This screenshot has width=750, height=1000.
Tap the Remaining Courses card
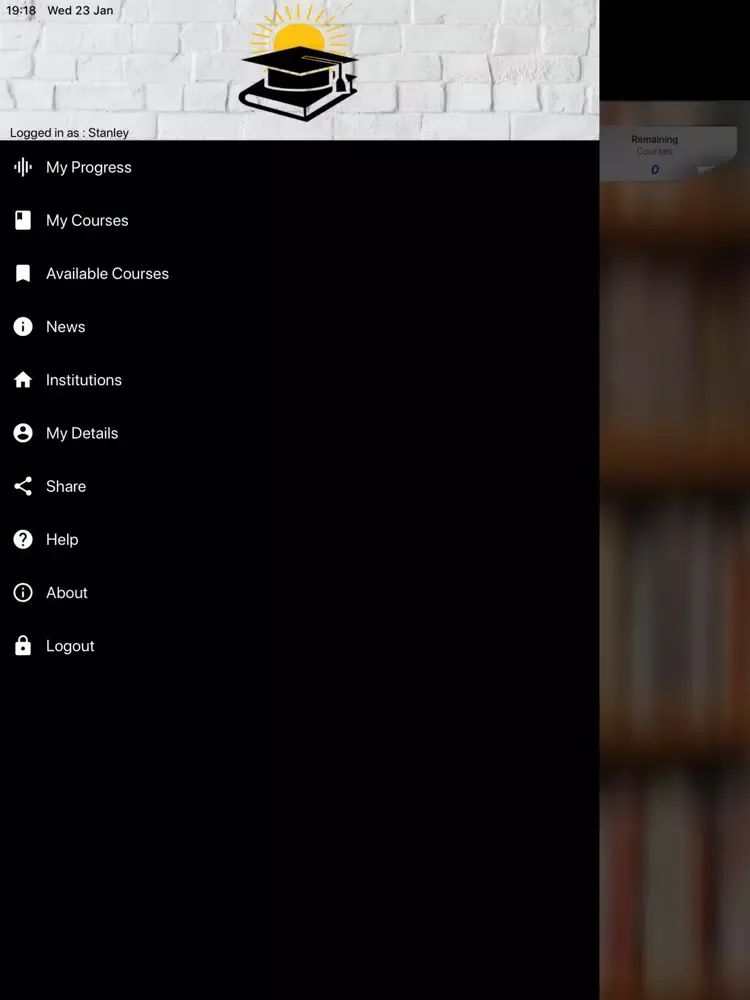point(668,153)
